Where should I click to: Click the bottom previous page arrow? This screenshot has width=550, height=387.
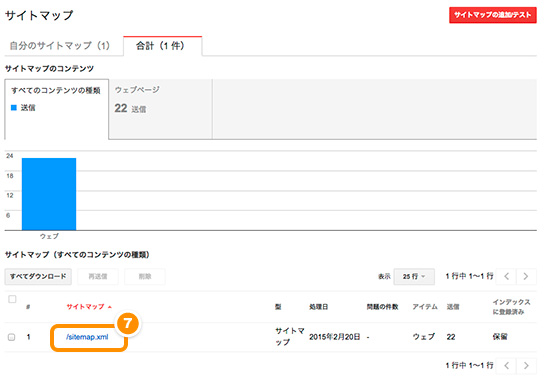click(x=507, y=366)
